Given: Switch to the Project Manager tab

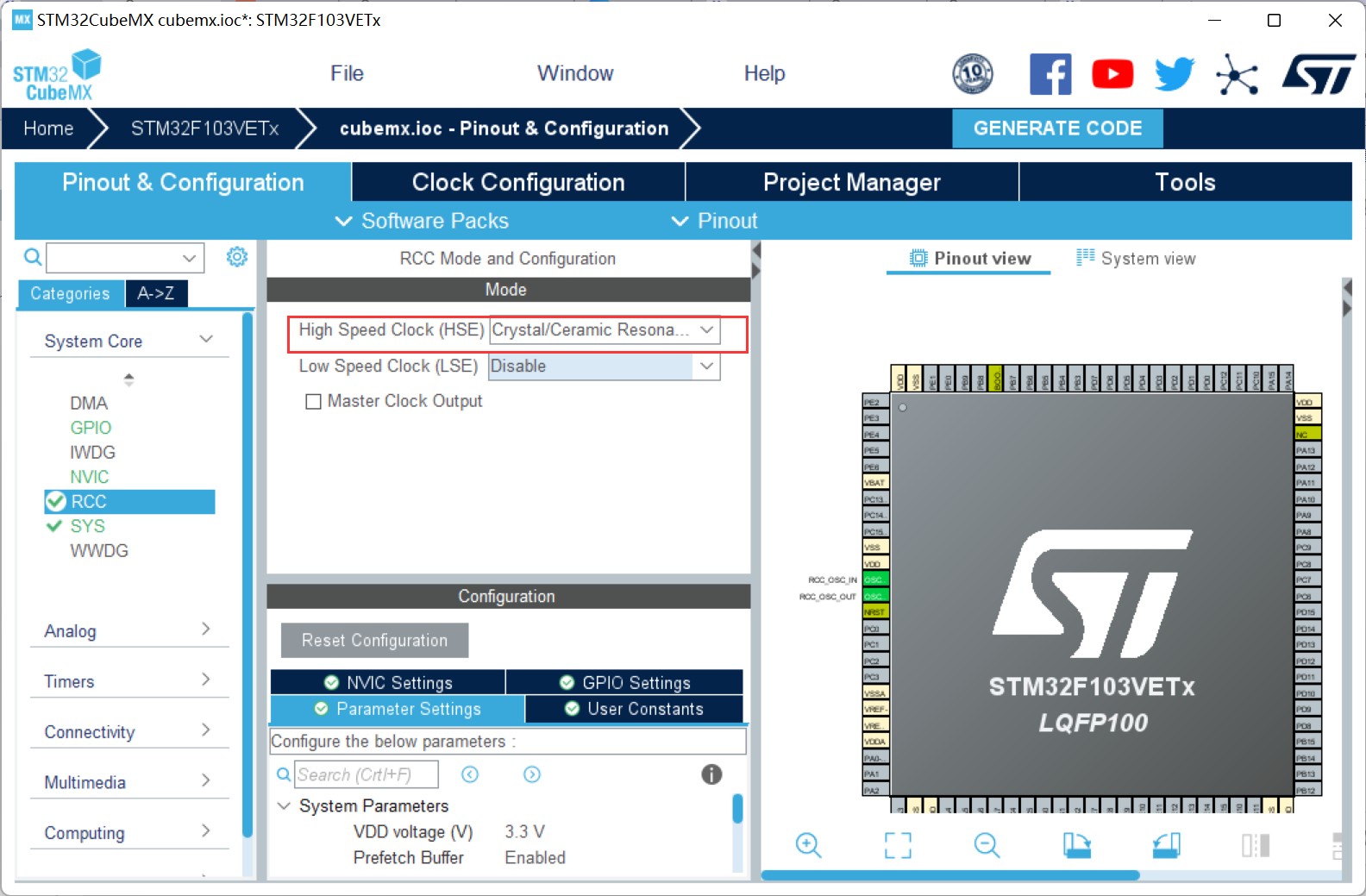Looking at the screenshot, I should 852,182.
